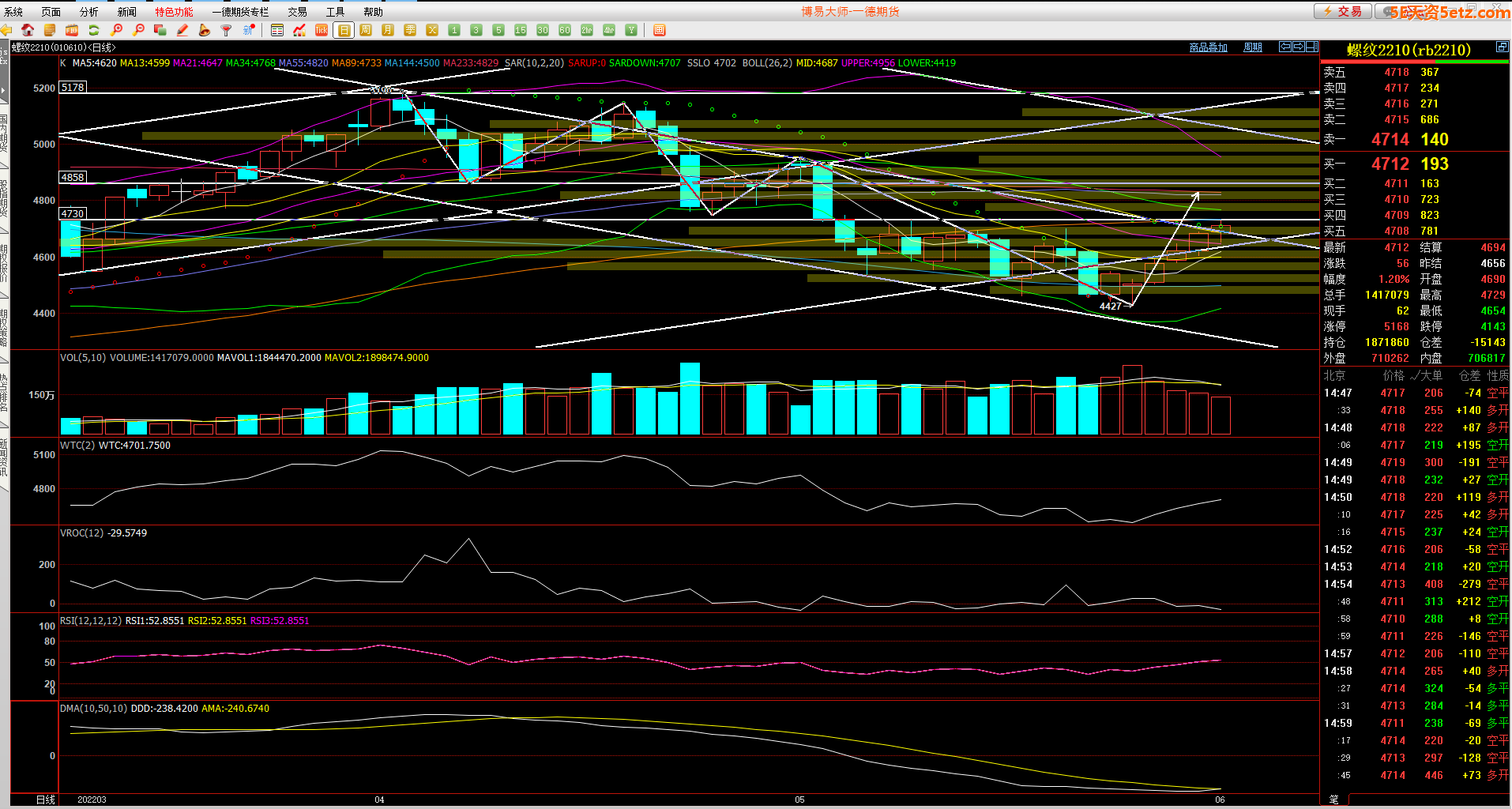Open the filter funnel icon
The width and height of the screenshot is (1512, 809).
pyautogui.click(x=227, y=30)
